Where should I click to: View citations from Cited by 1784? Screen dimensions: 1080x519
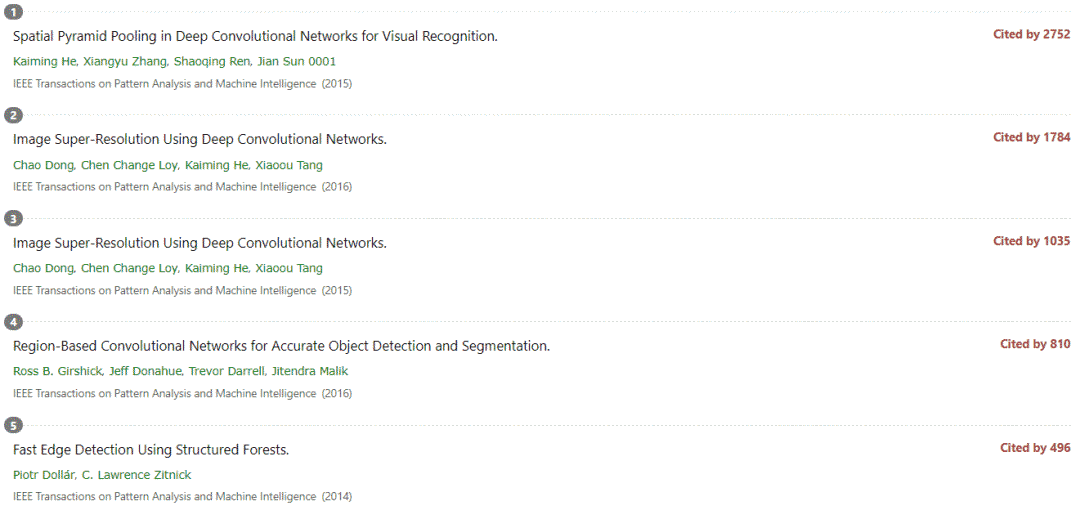coord(1032,138)
